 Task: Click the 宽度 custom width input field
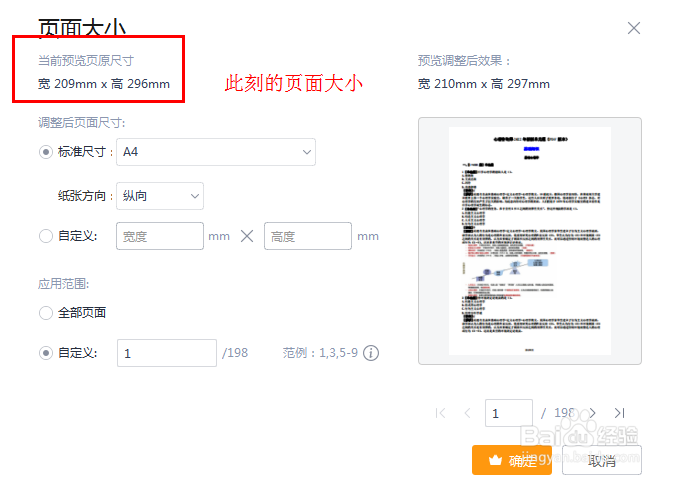[x=160, y=236]
